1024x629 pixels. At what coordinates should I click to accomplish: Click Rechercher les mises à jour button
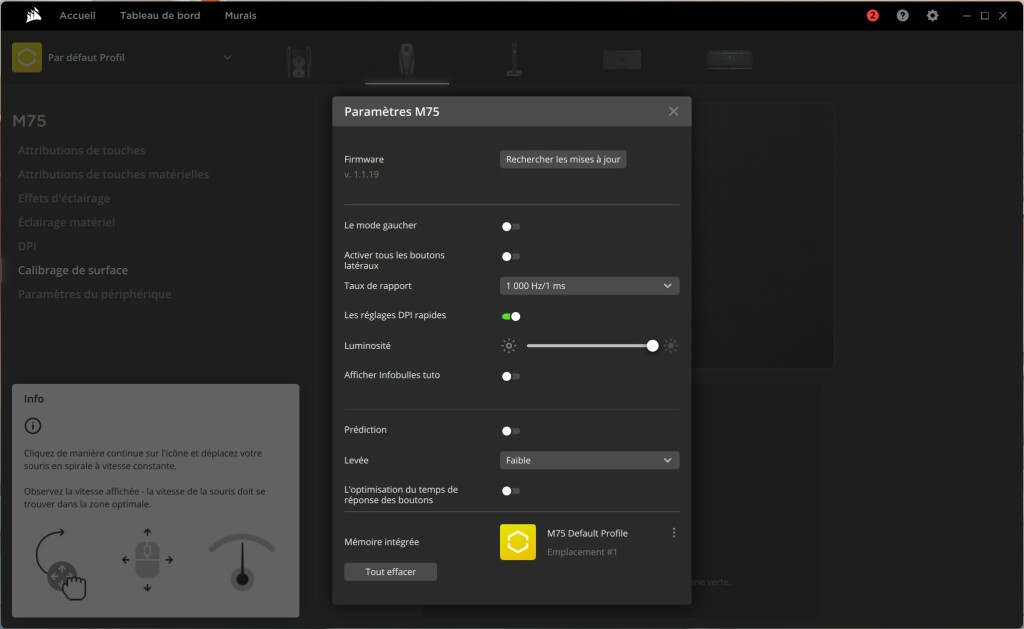(x=563, y=158)
